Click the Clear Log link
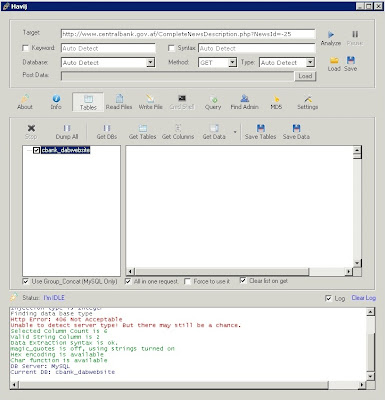The width and height of the screenshot is (385, 400). (364, 298)
